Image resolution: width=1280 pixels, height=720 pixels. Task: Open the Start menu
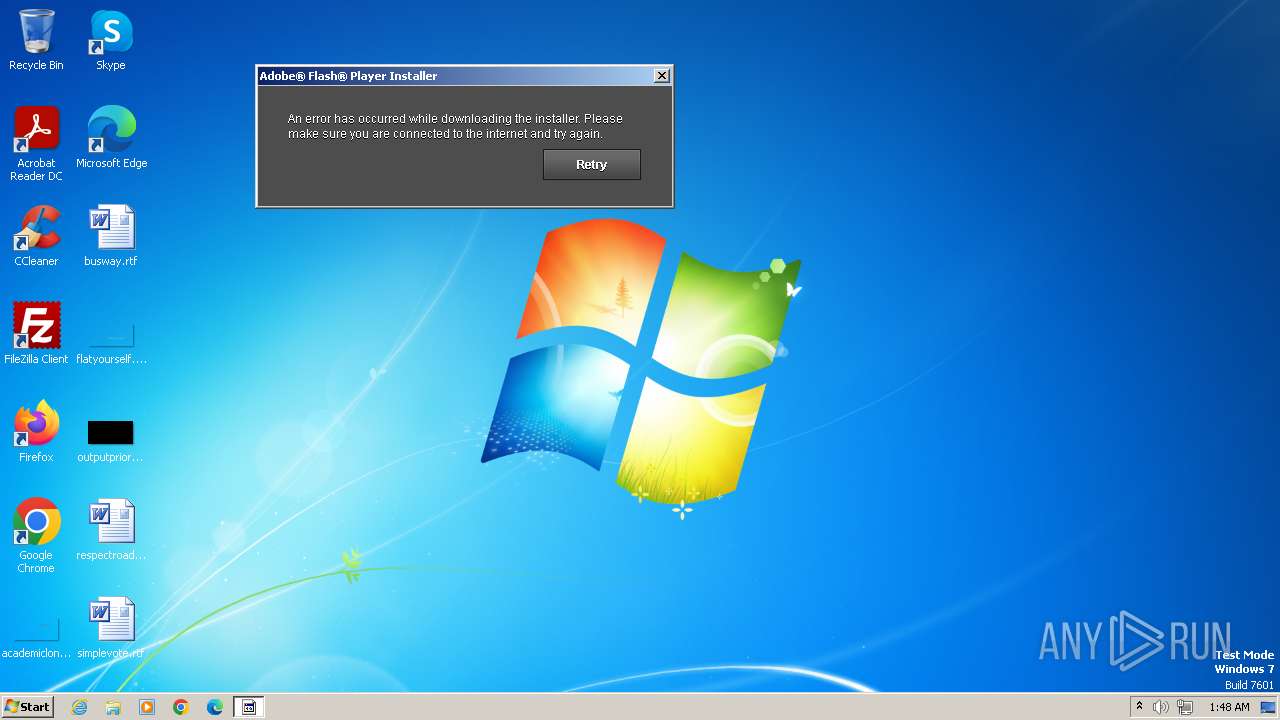[27, 707]
